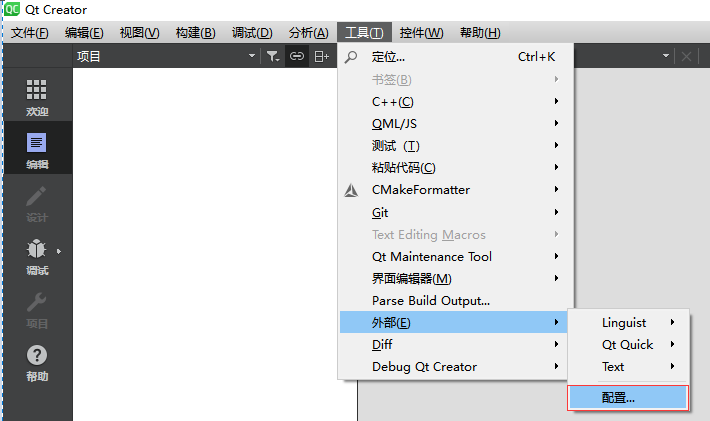Image resolution: width=710 pixels, height=421 pixels.
Task: Open the 分析(A) menu
Action: pos(309,33)
